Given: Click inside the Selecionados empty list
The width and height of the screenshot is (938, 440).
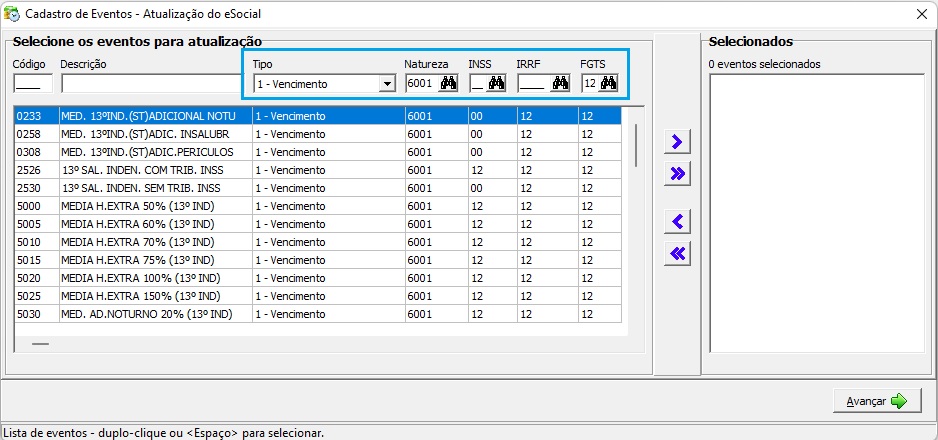Looking at the screenshot, I should pos(817,213).
